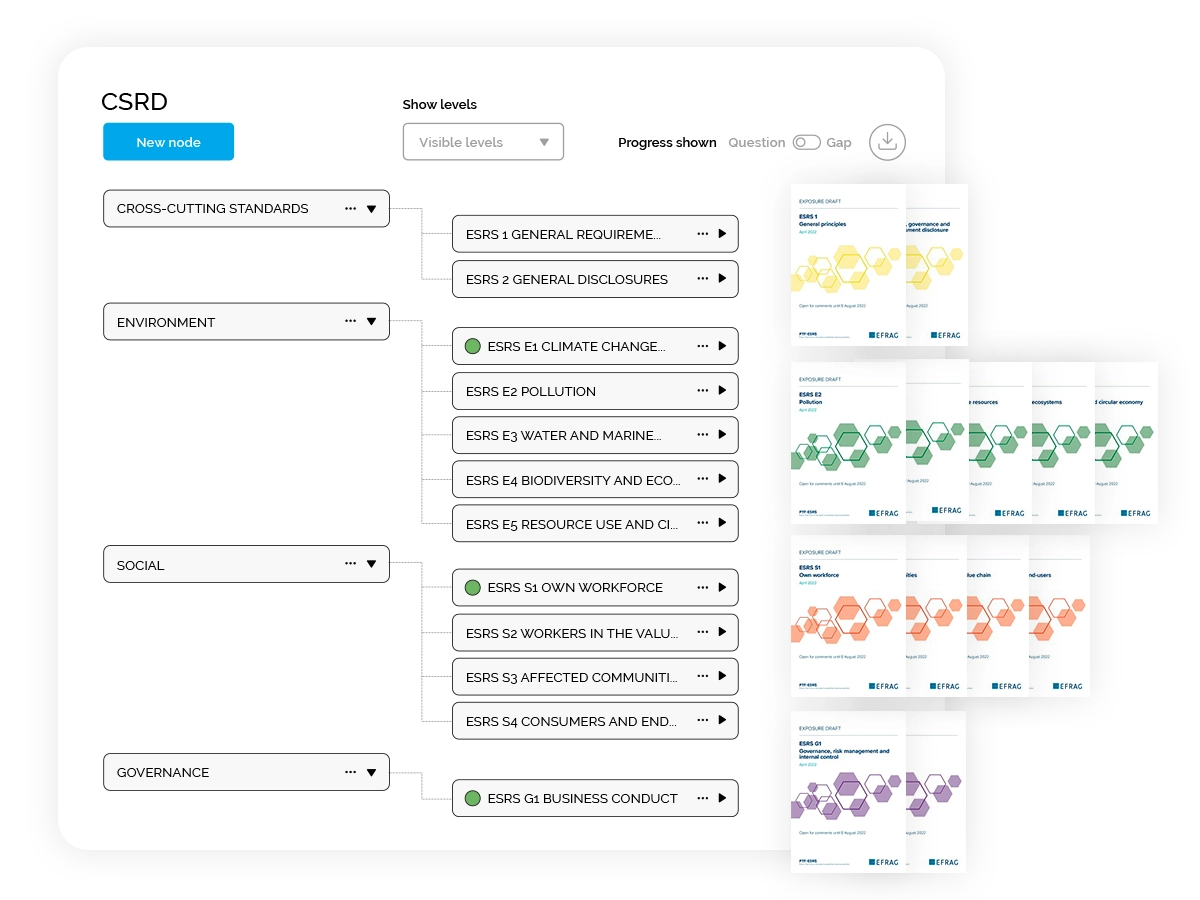
Task: Open three-dots menu on ESRS E2 POLLUTION
Action: (703, 391)
